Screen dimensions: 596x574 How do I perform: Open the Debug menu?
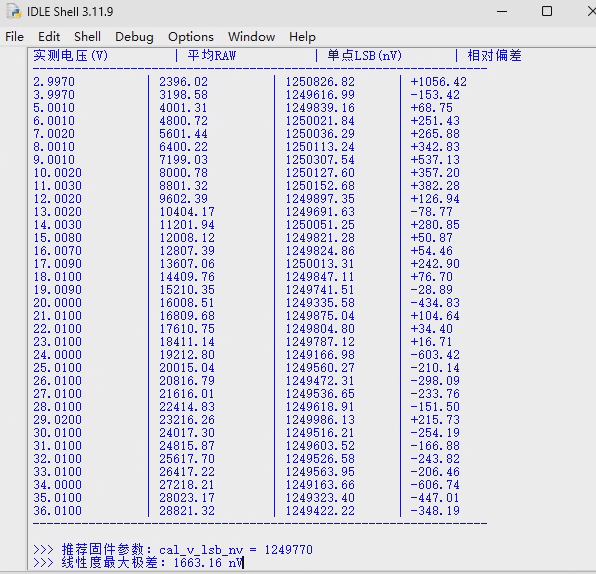pyautogui.click(x=134, y=37)
